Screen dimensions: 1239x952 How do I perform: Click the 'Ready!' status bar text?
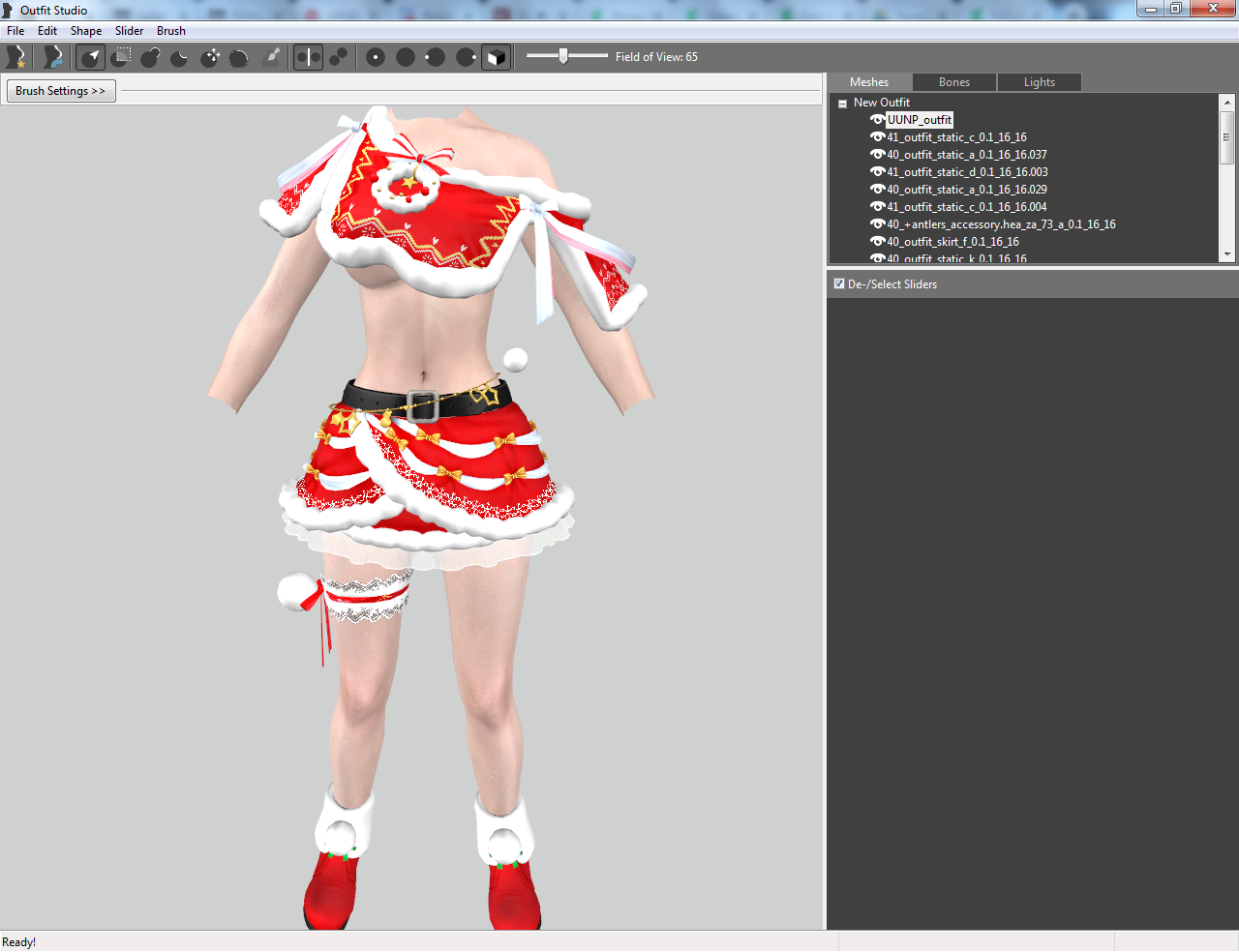[x=19, y=942]
